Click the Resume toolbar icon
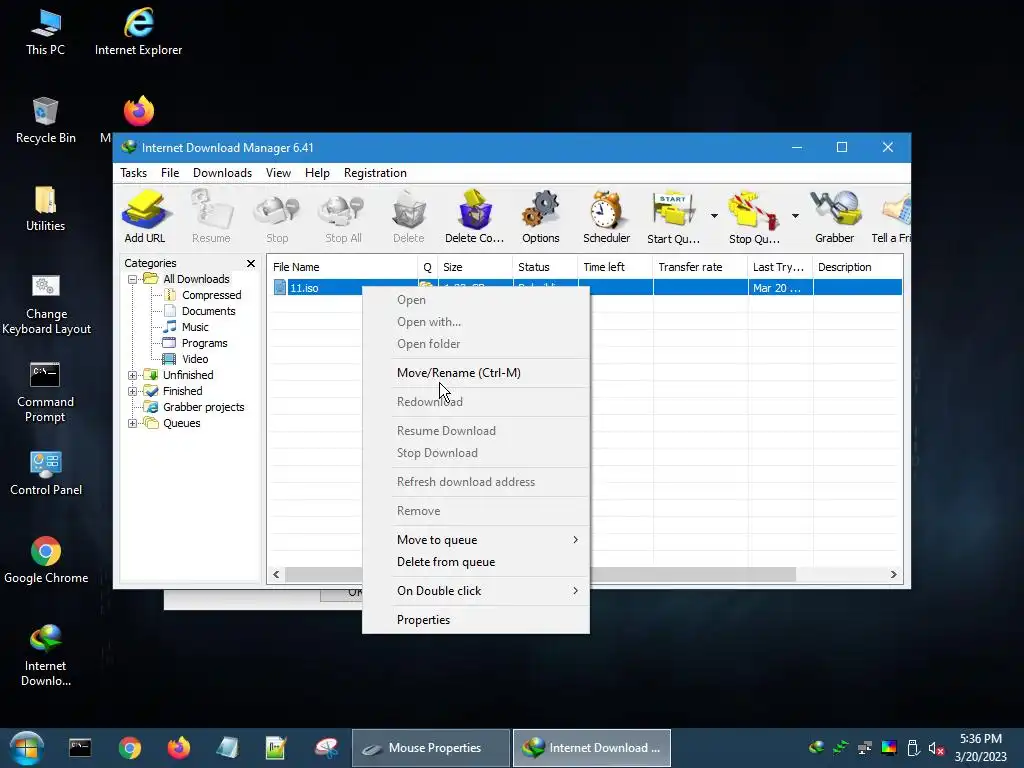The width and height of the screenshot is (1024, 768). [211, 216]
